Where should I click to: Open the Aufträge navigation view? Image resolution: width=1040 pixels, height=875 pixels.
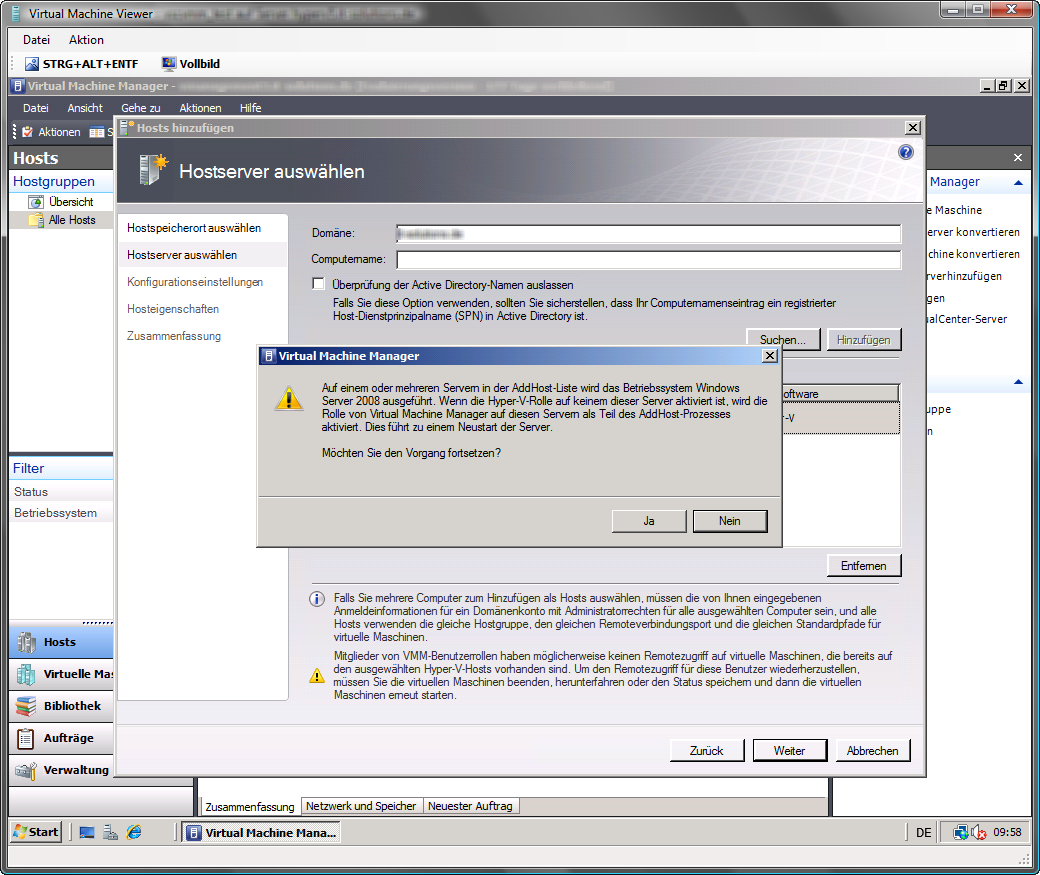(61, 738)
